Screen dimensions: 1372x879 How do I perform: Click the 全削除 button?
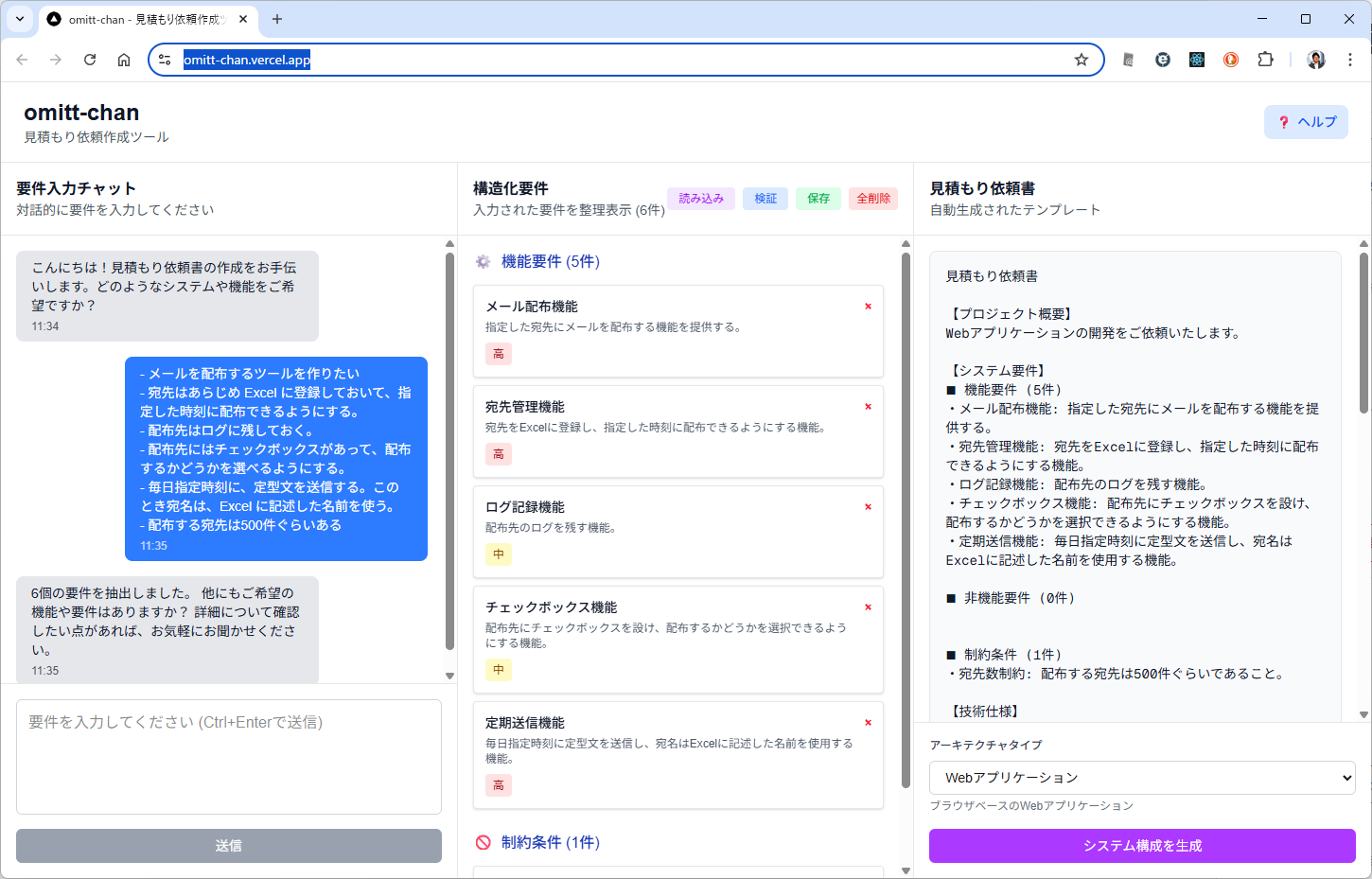(x=873, y=199)
